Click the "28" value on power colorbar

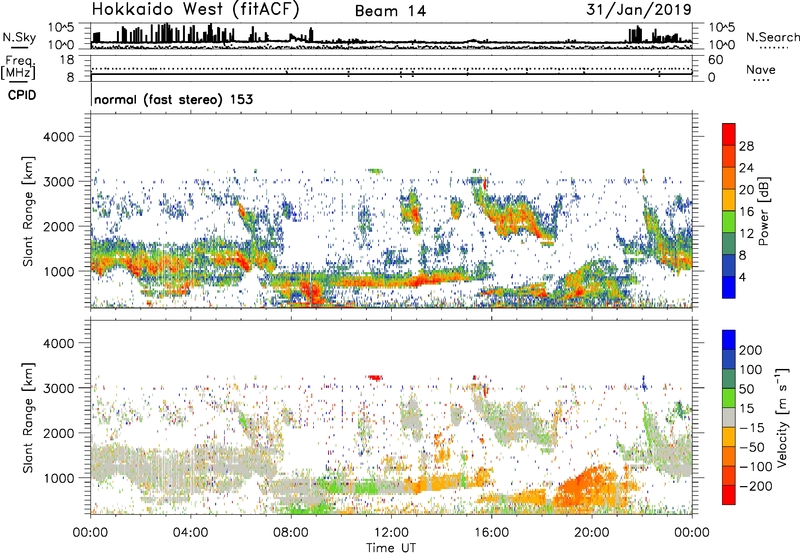(746, 146)
